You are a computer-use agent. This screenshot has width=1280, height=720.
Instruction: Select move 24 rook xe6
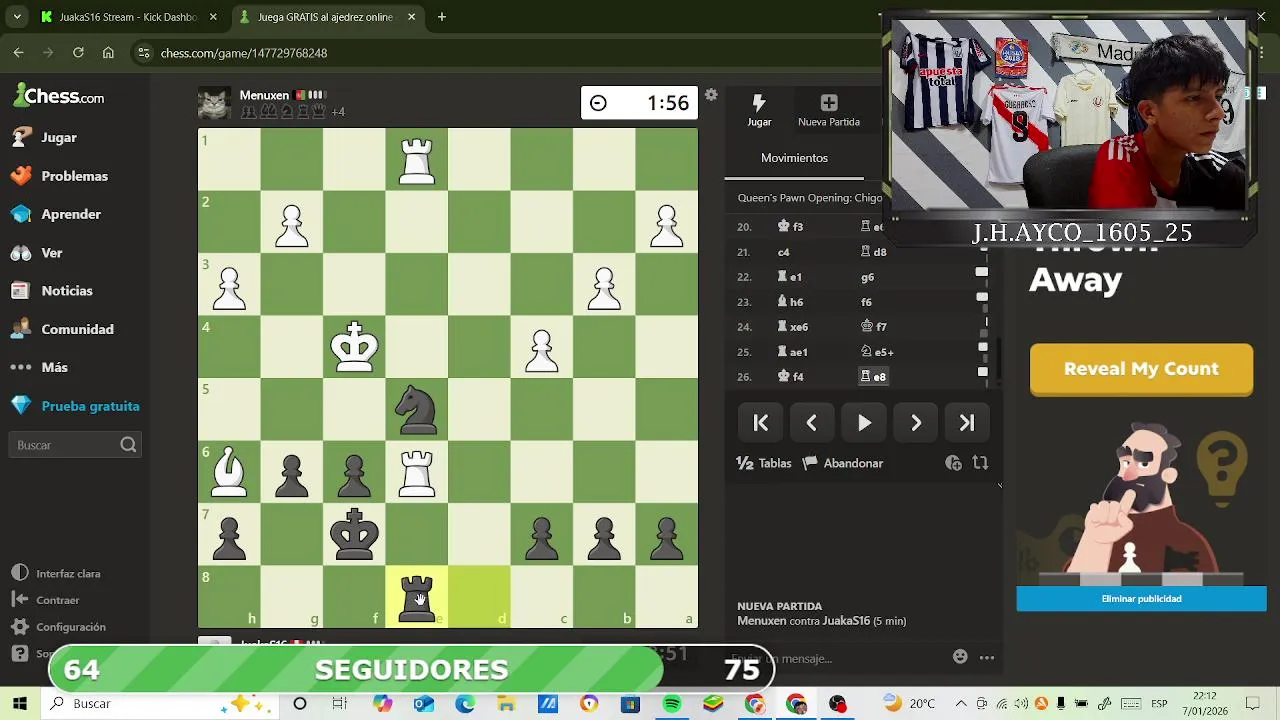(793, 327)
